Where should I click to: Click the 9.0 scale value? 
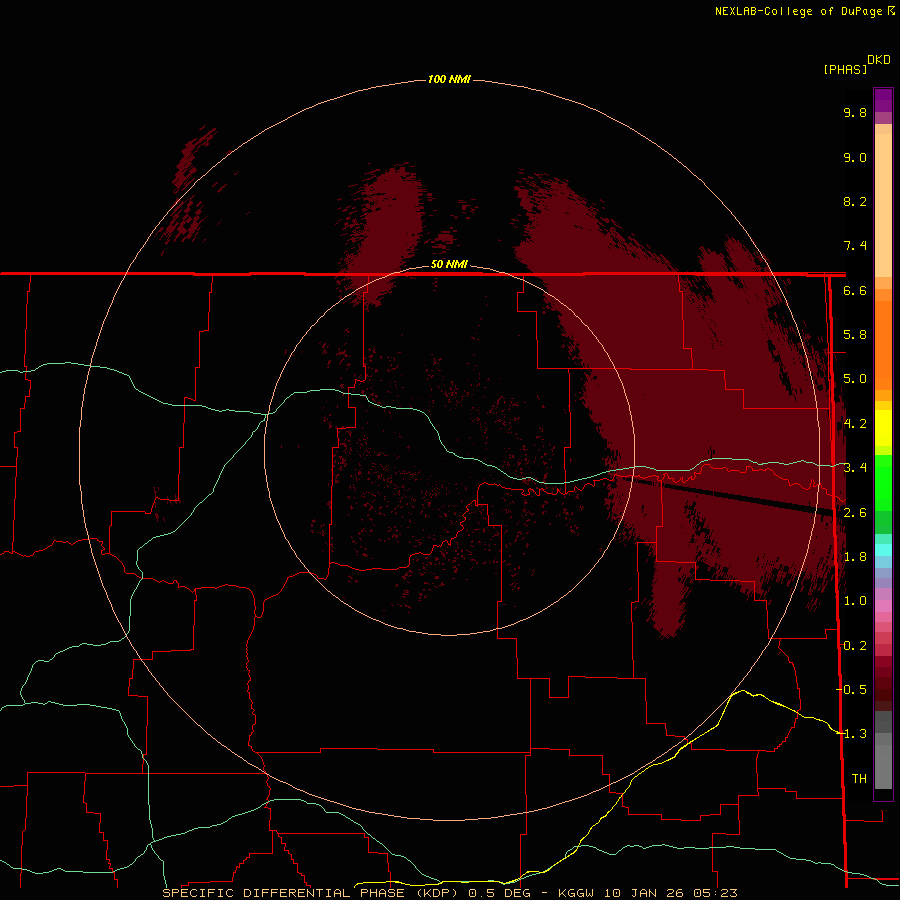[x=855, y=157]
